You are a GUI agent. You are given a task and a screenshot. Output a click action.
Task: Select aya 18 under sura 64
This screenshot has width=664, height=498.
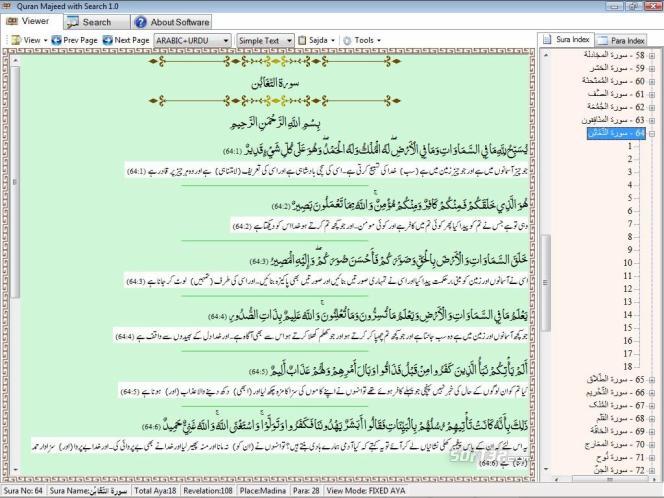click(628, 366)
